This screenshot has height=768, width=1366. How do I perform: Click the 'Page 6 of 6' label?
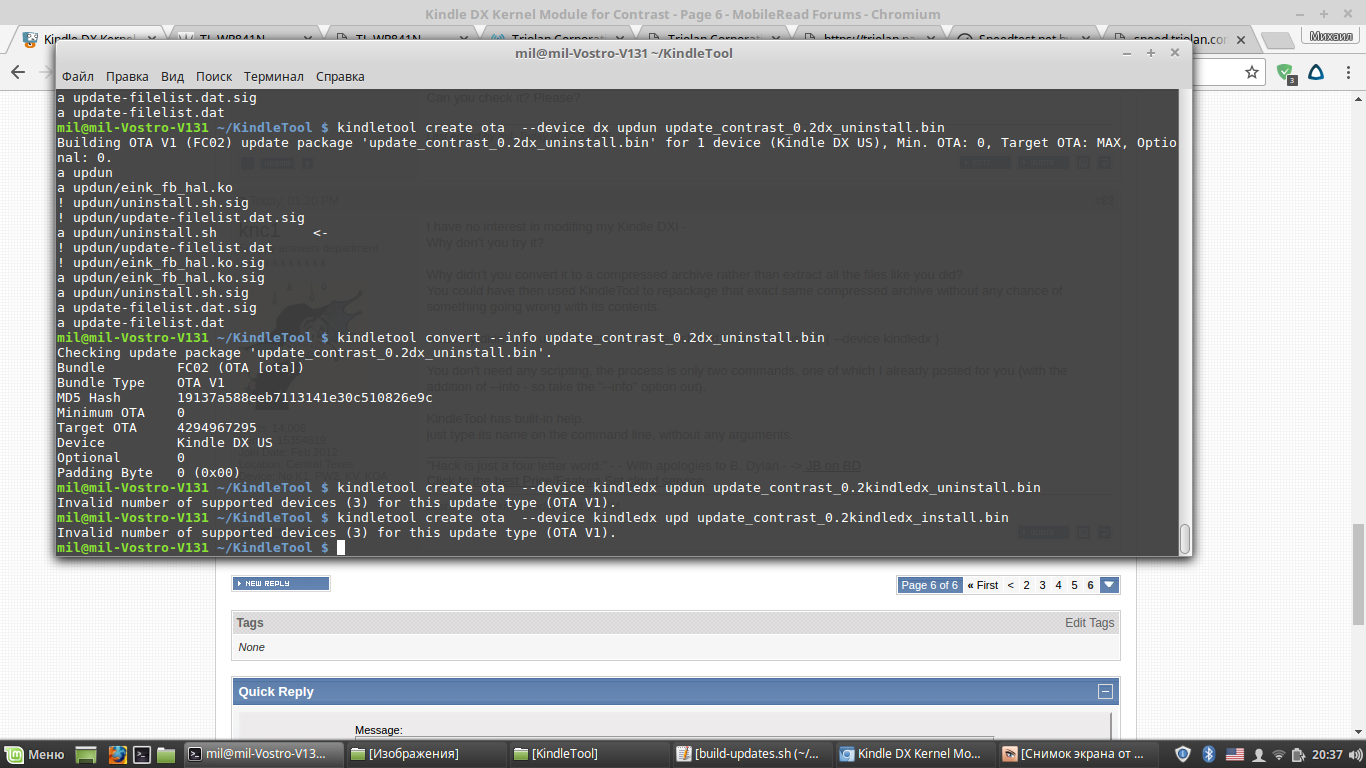[930, 585]
